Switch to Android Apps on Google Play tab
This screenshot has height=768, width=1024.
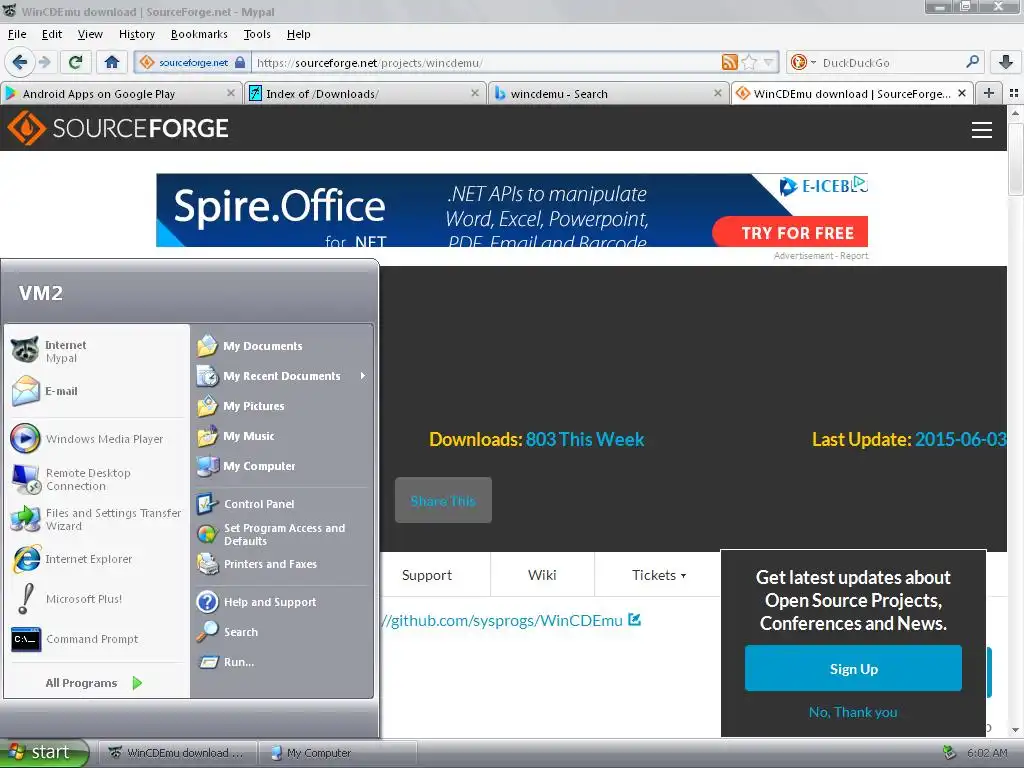(121, 93)
